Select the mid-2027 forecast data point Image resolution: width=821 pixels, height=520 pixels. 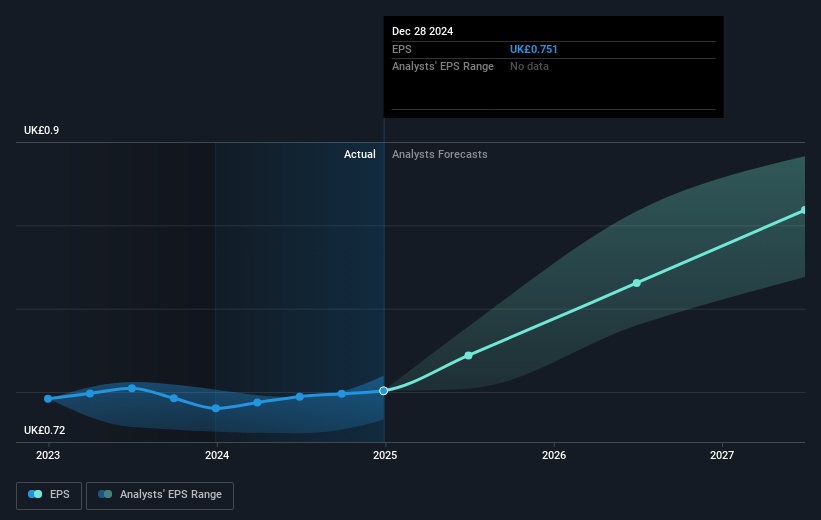click(x=804, y=210)
